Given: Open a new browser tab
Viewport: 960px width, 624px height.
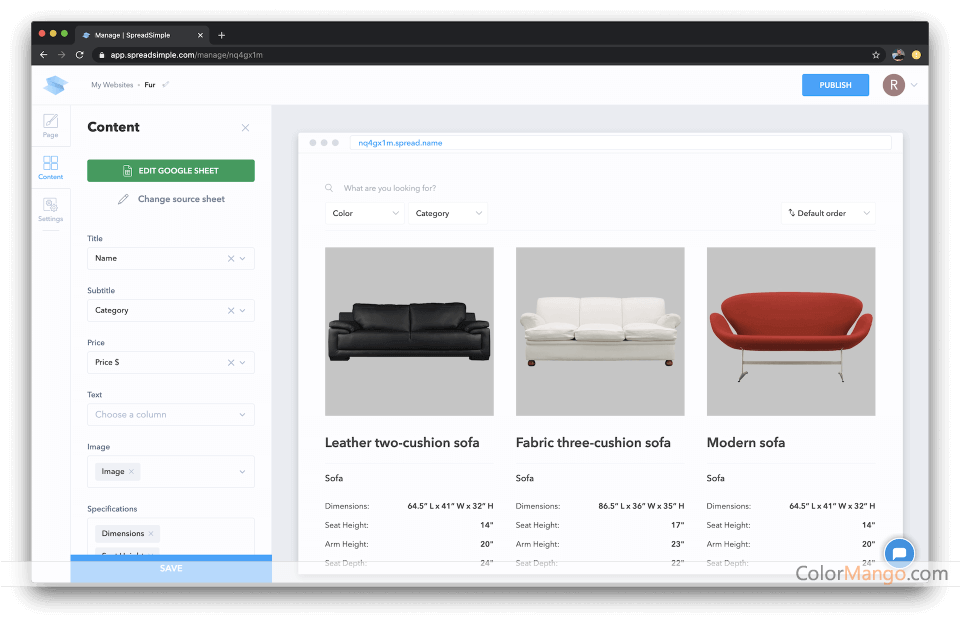Looking at the screenshot, I should pos(222,35).
